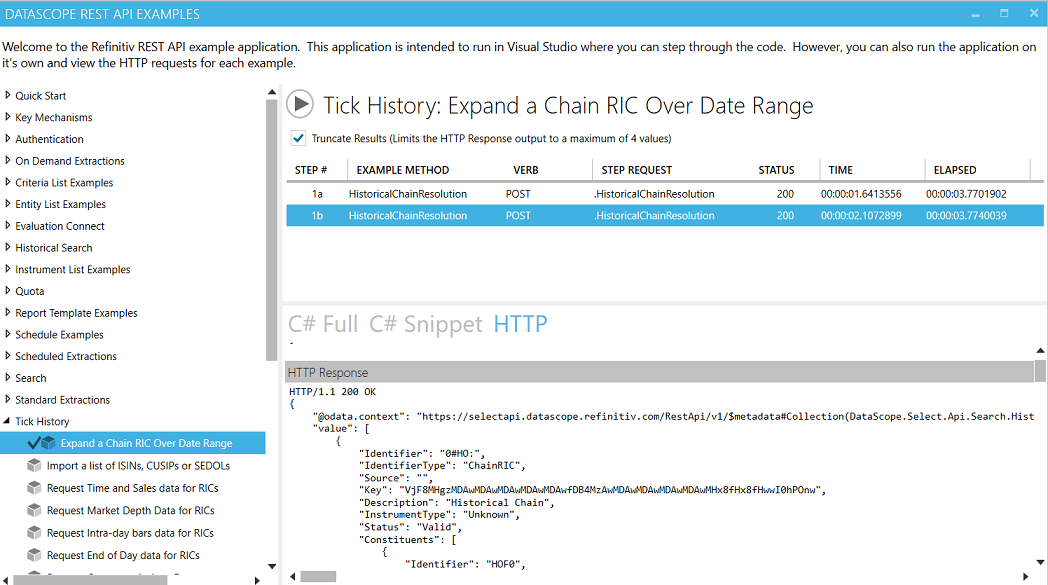1048x585 pixels.
Task: Expand the Quick Start tree node
Action: click(7, 95)
